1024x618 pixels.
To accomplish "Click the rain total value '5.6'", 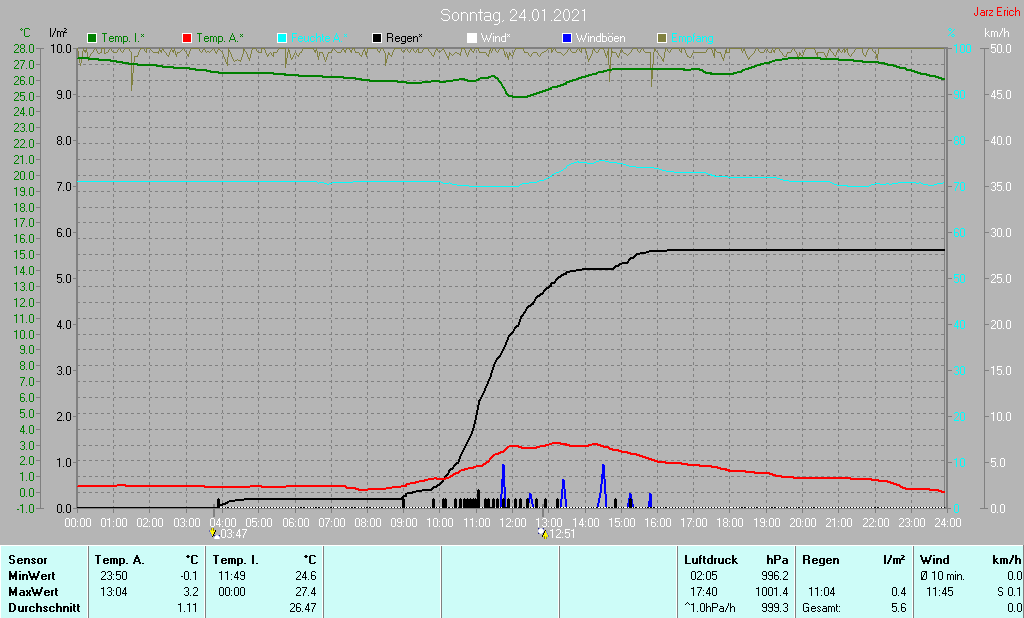I will 899,608.
